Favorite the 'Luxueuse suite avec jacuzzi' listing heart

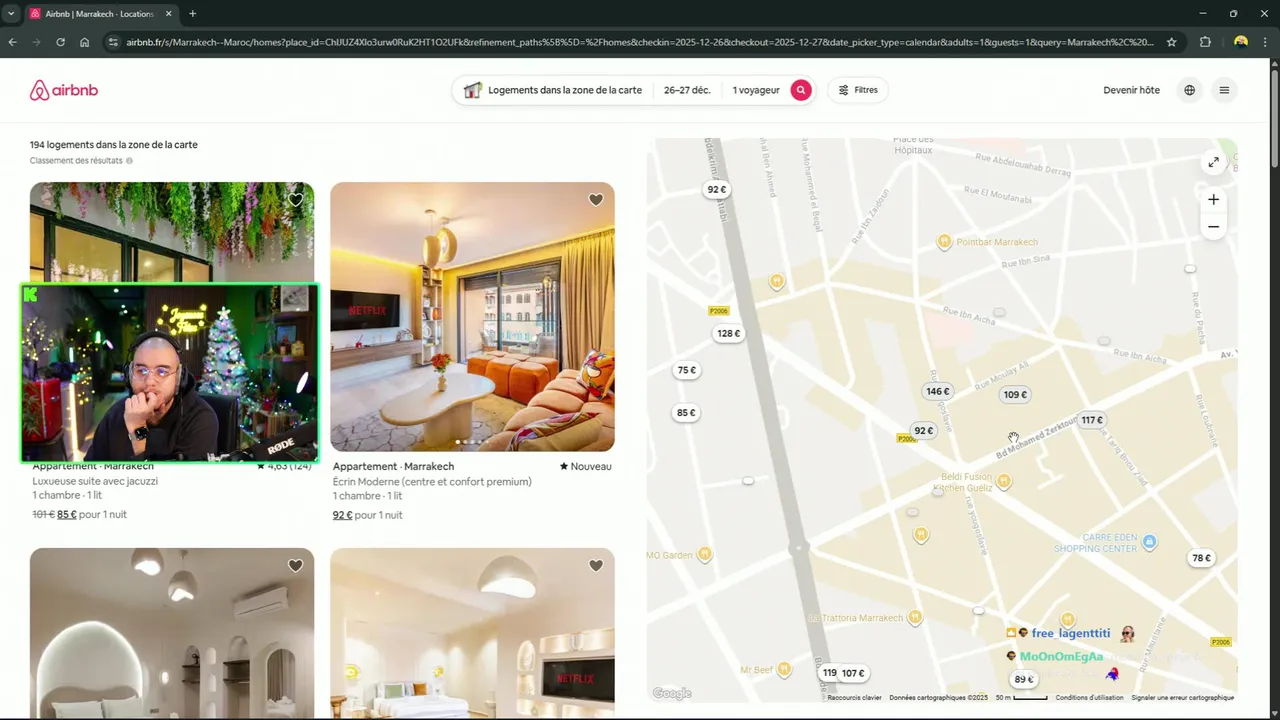click(295, 200)
